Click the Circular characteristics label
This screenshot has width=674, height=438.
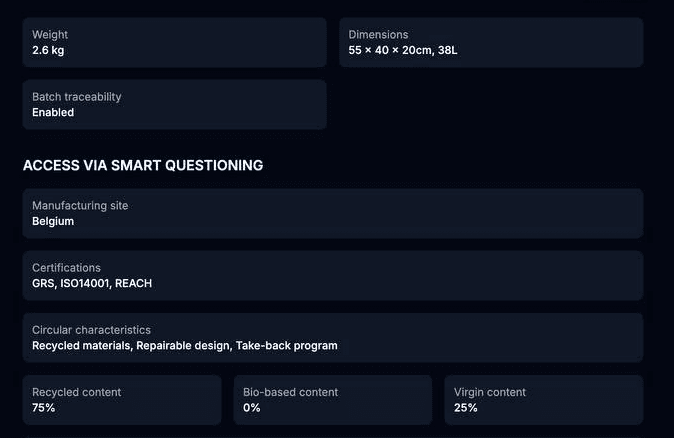(x=91, y=330)
